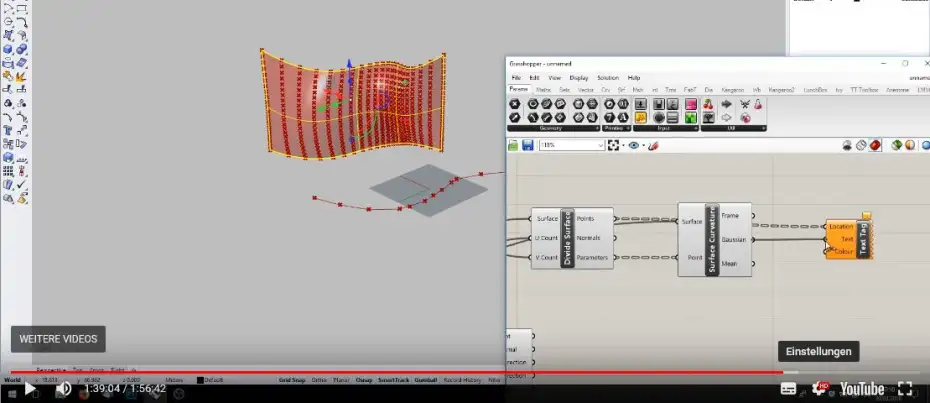This screenshot has width=930, height=403.
Task: Toggle Record History in Rhino status bar
Action: tap(462, 380)
